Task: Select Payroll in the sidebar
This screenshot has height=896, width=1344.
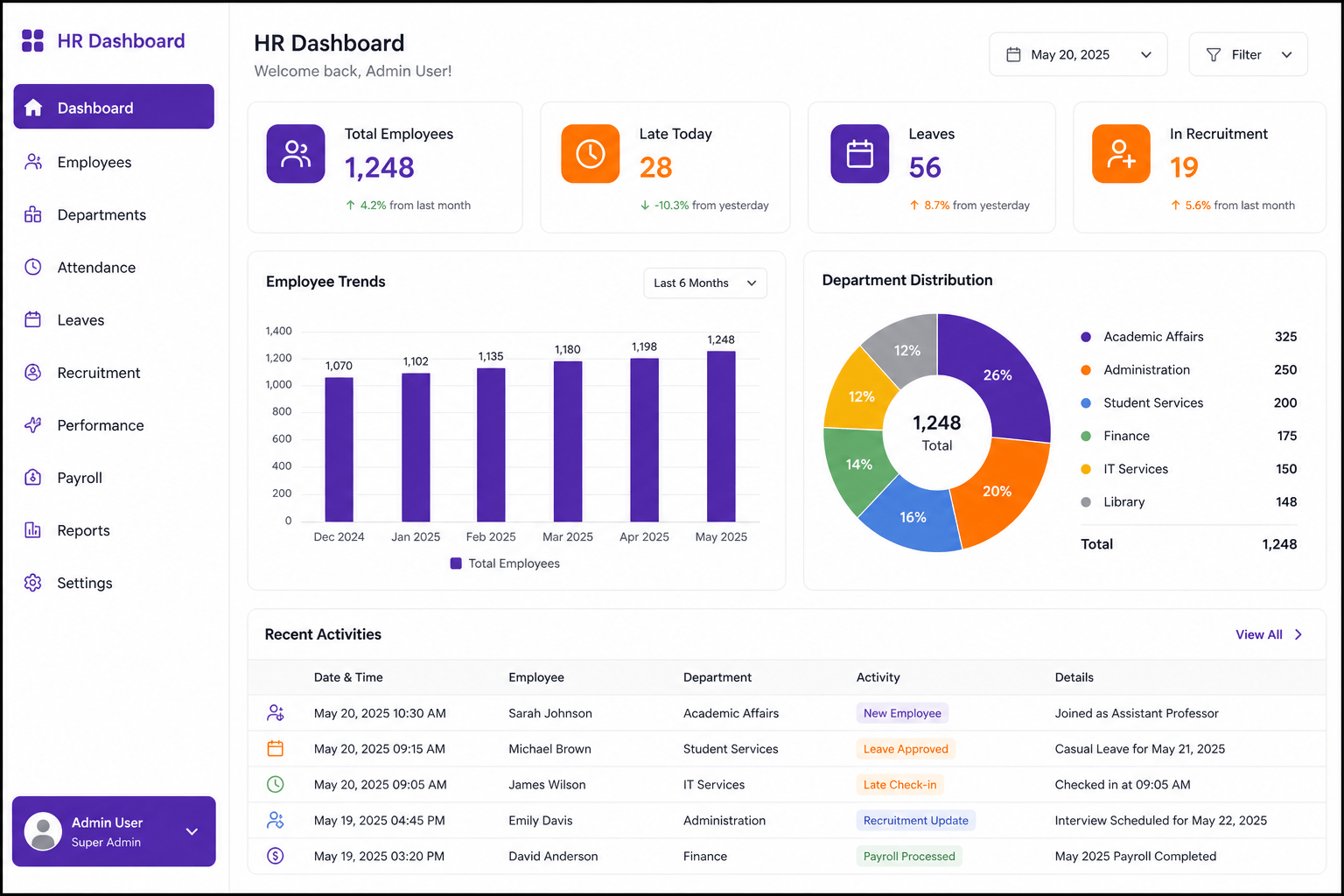Action: [114, 477]
